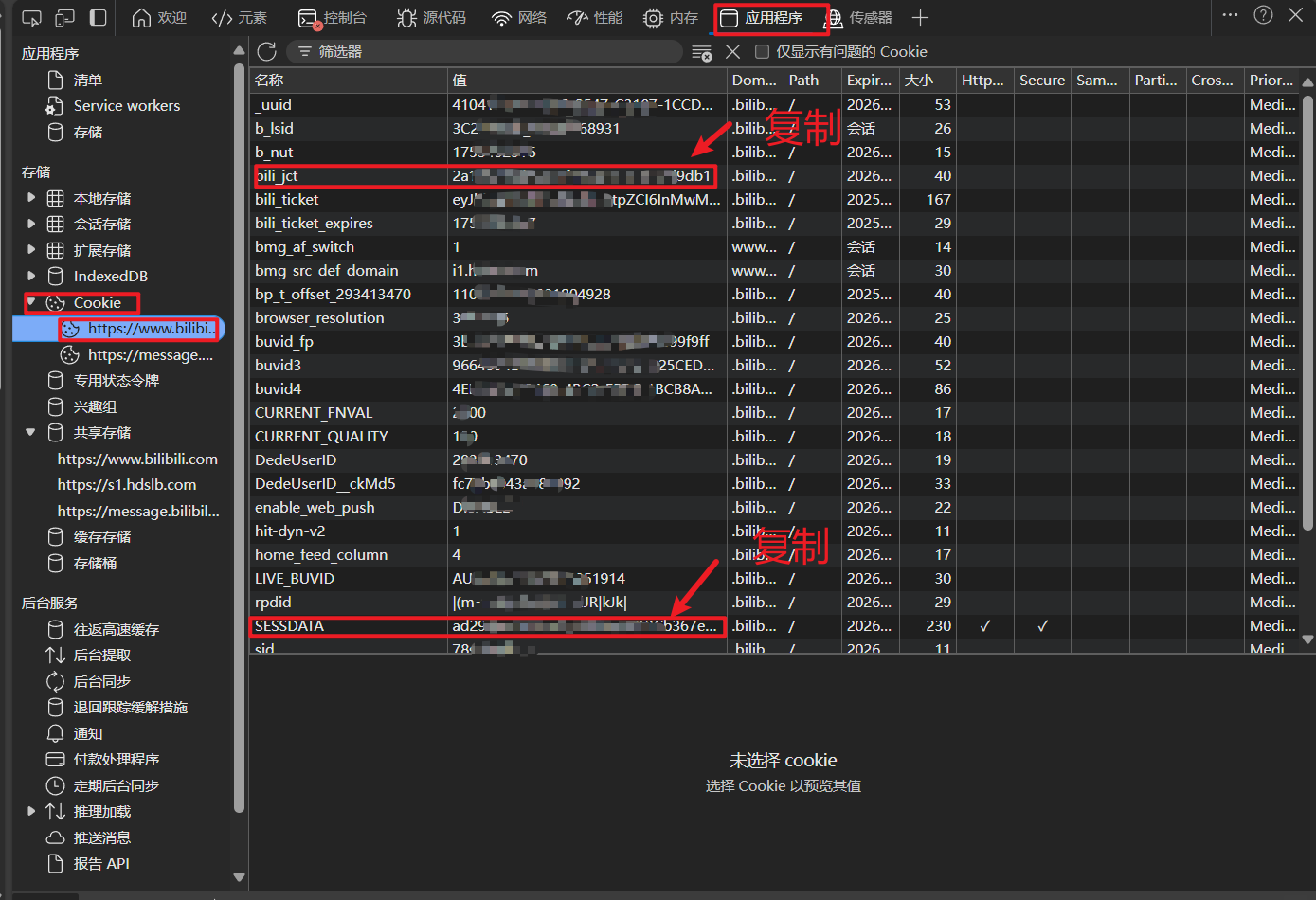The width and height of the screenshot is (1316, 900).
Task: Enable 仅显示有问题的 Cookie checkbox
Action: [x=762, y=52]
